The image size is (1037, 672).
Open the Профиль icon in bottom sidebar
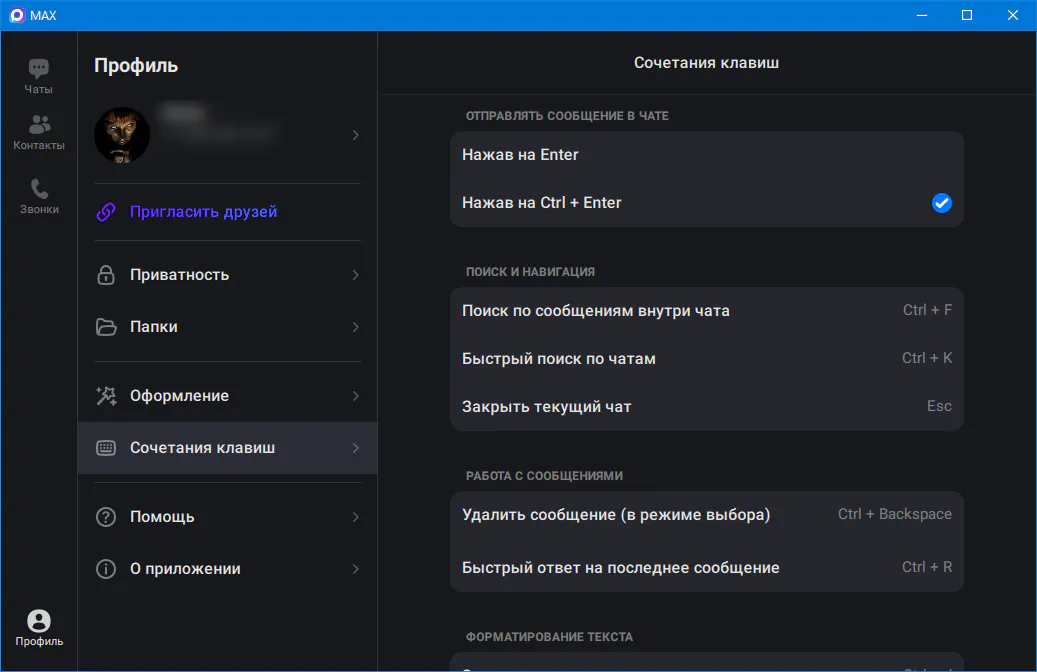[39, 620]
